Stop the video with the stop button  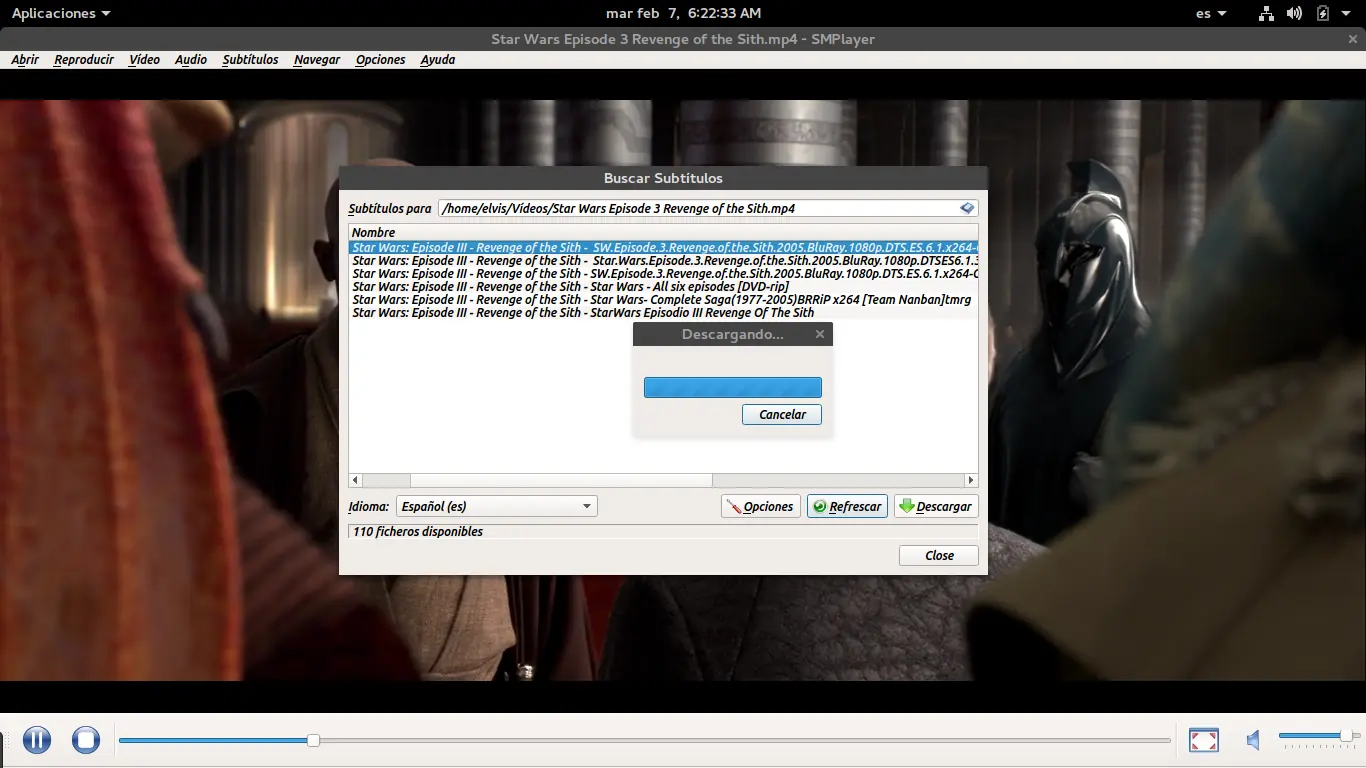click(86, 740)
